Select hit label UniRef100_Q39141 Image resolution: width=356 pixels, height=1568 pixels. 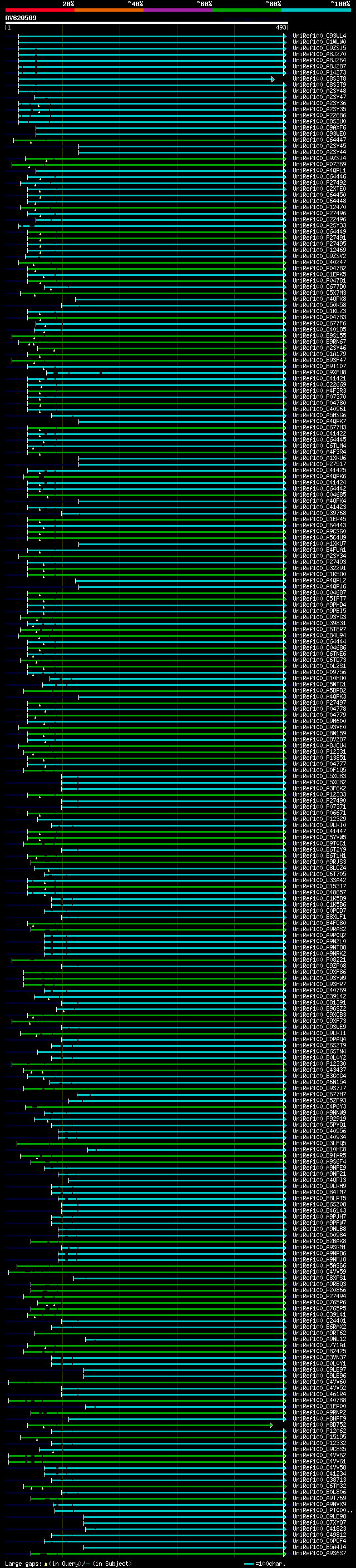tap(319, 1315)
